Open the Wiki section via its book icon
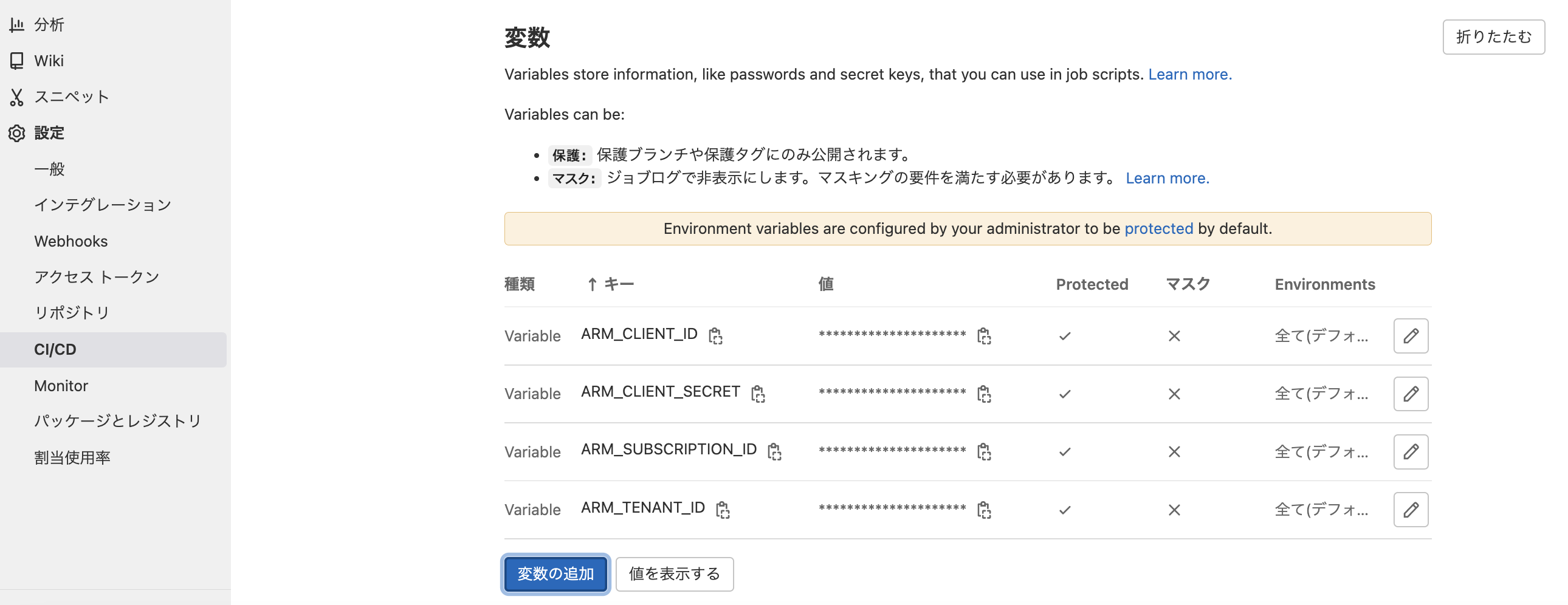Screen dimensions: 1568x605 point(16,60)
